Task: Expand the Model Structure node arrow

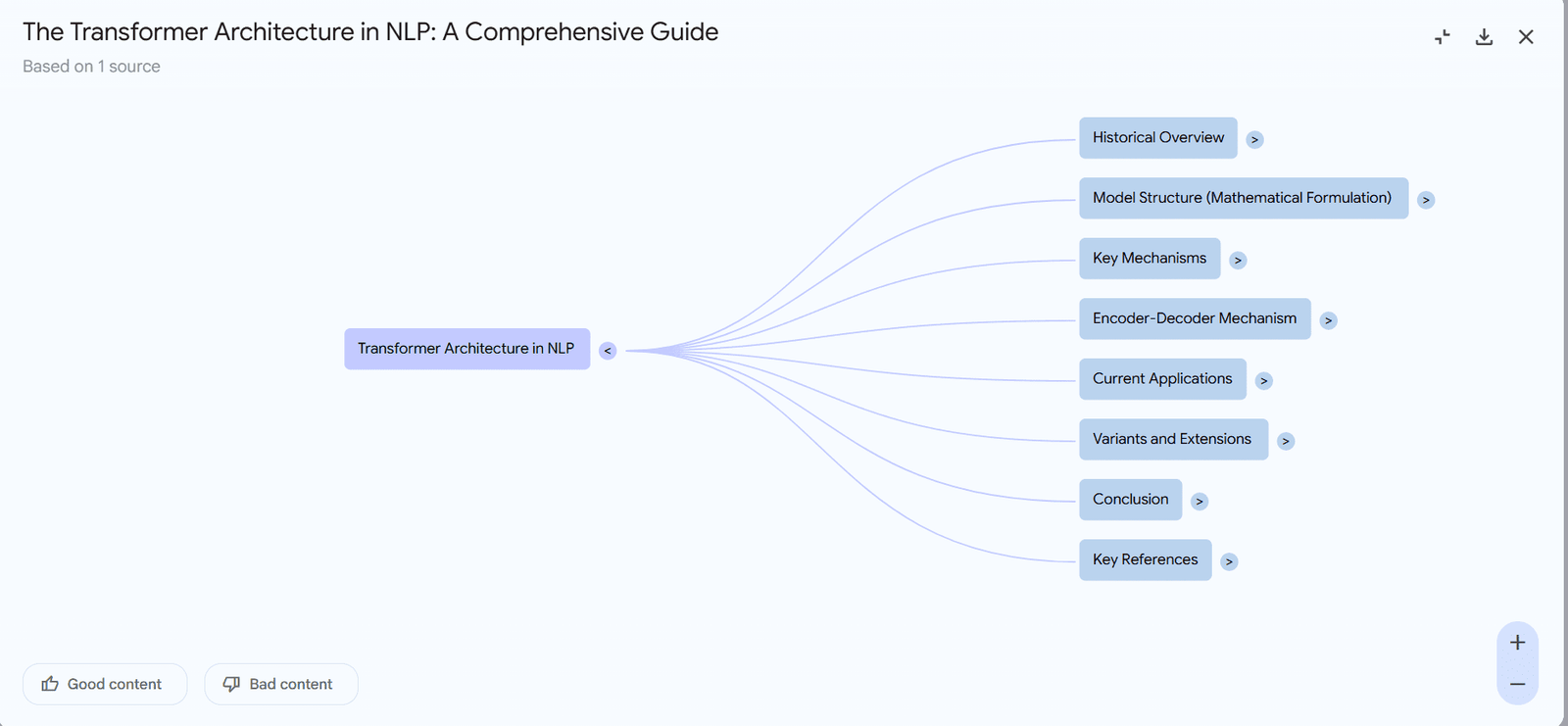Action: (x=1426, y=200)
